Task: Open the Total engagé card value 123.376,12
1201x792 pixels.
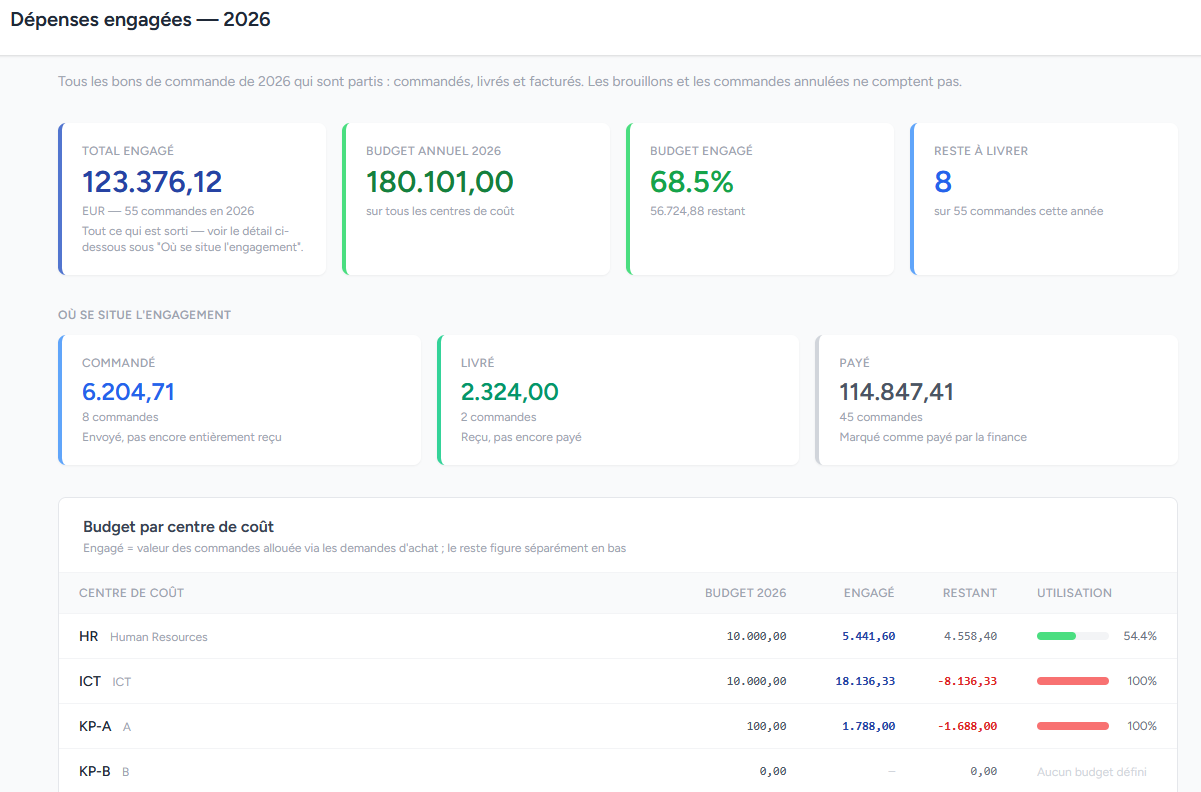Action: coord(152,182)
